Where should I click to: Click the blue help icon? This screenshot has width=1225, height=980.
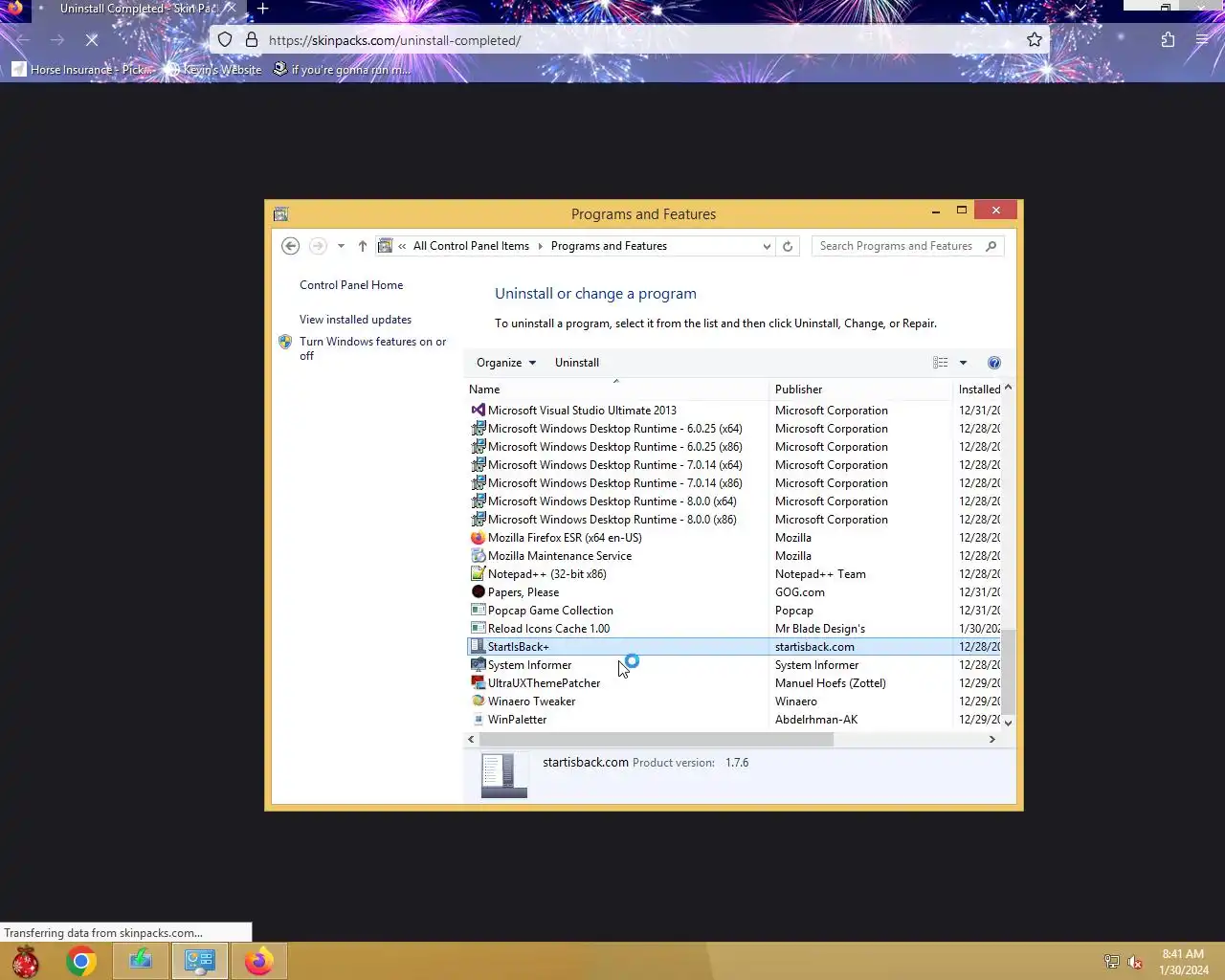(994, 363)
